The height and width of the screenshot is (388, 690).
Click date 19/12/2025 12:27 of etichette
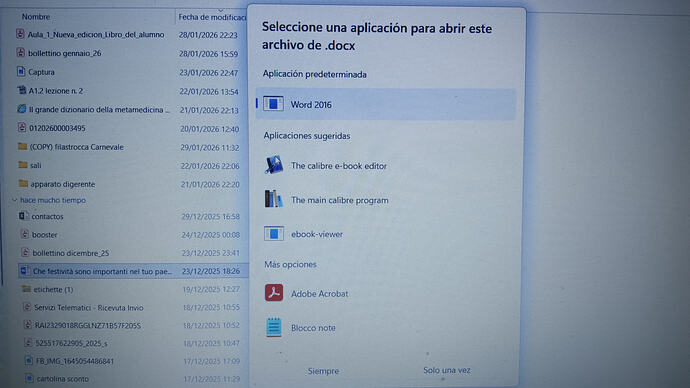click(211, 289)
